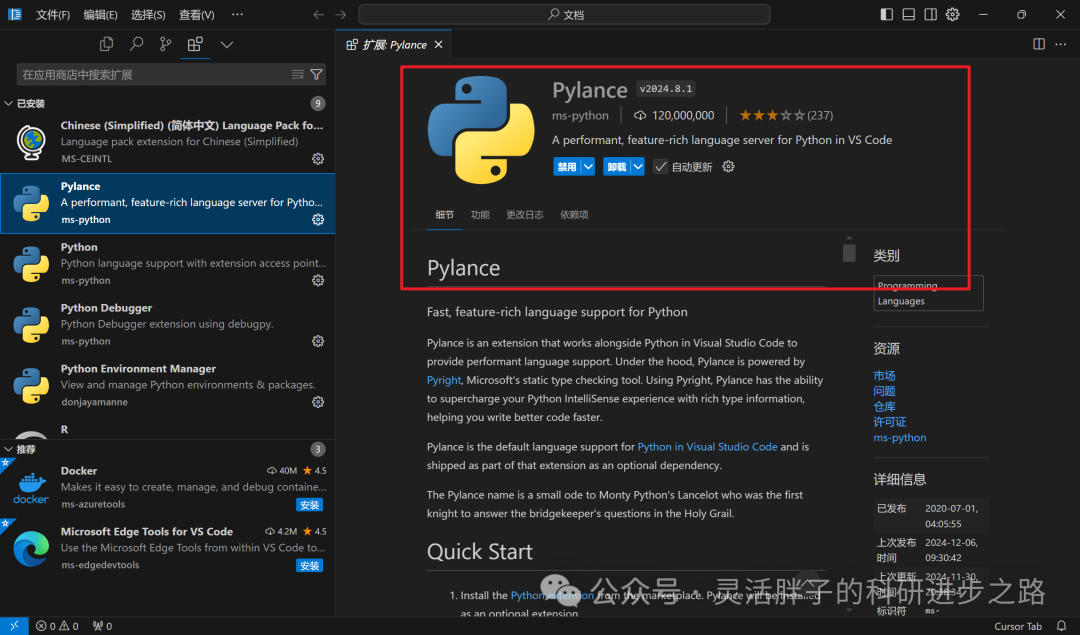Open Python in Visual Studio Code link
1080x635 pixels.
tap(707, 447)
